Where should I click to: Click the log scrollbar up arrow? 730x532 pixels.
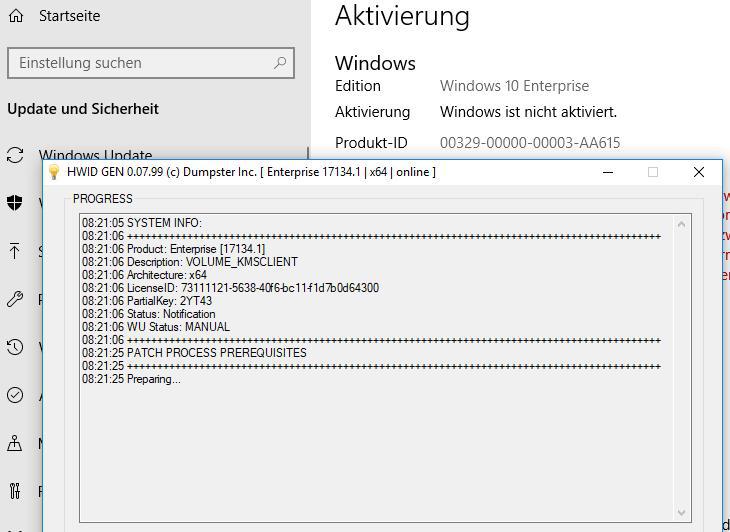(682, 225)
